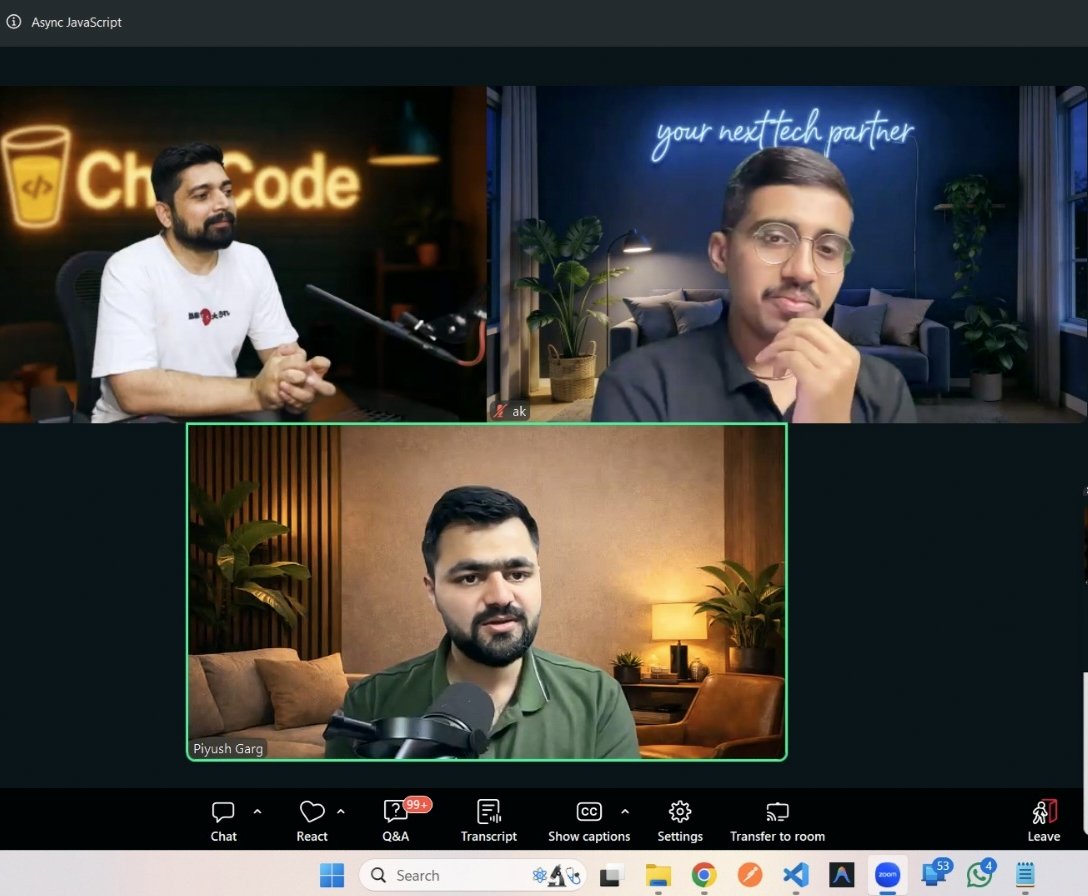Screen dimensions: 1088x896
Task: Open Task View on the taskbar
Action: [610, 875]
